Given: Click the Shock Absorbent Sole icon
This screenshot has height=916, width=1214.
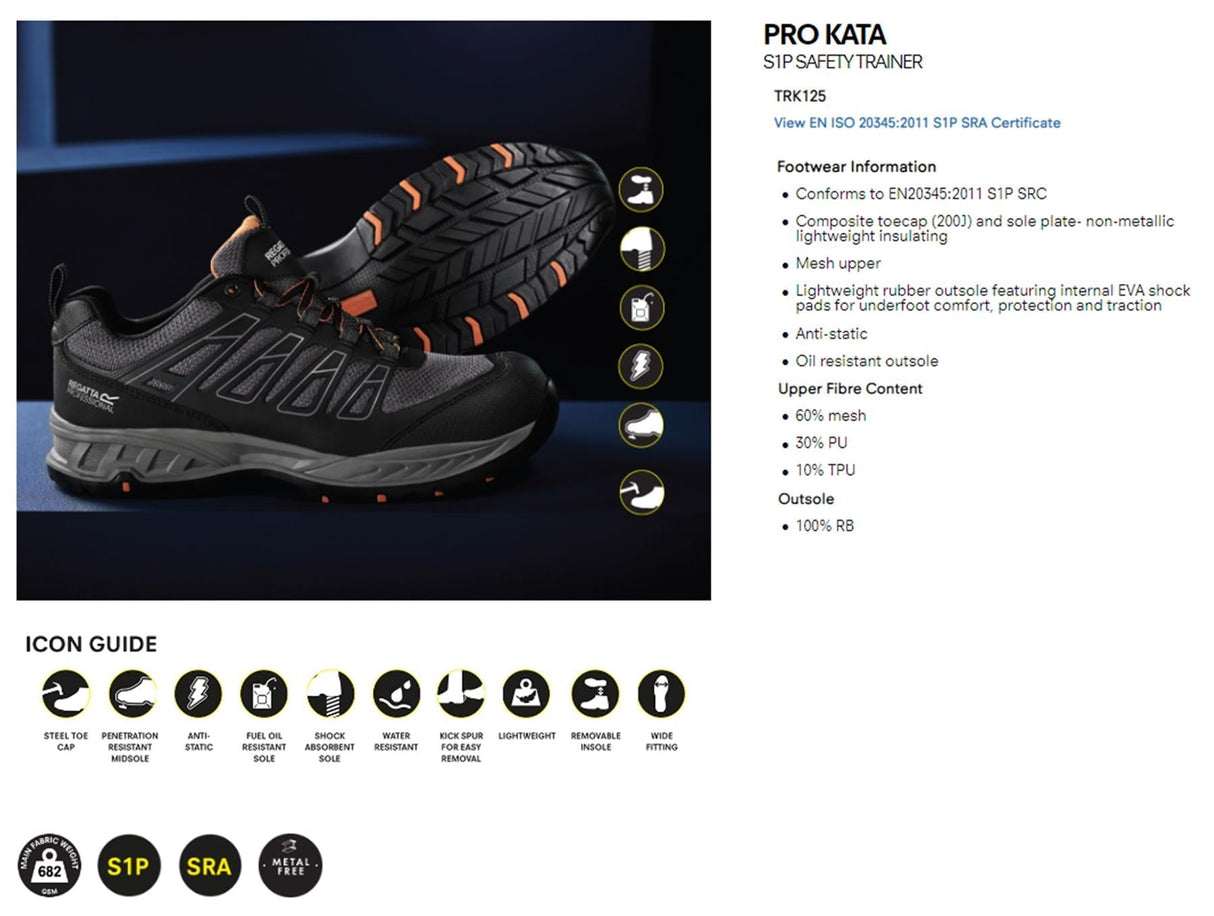Looking at the screenshot, I should (330, 694).
